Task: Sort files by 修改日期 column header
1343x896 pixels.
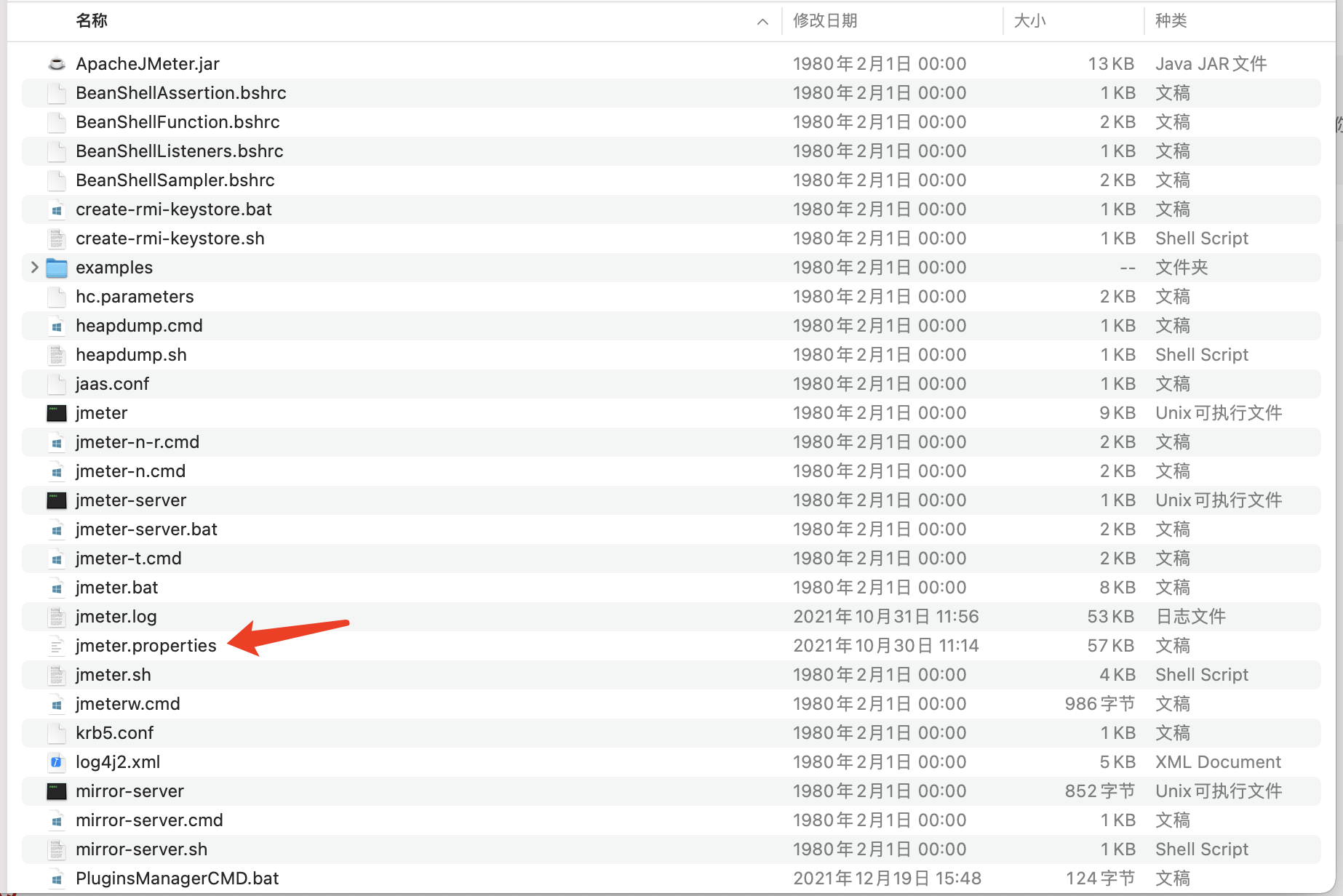Action: [825, 21]
